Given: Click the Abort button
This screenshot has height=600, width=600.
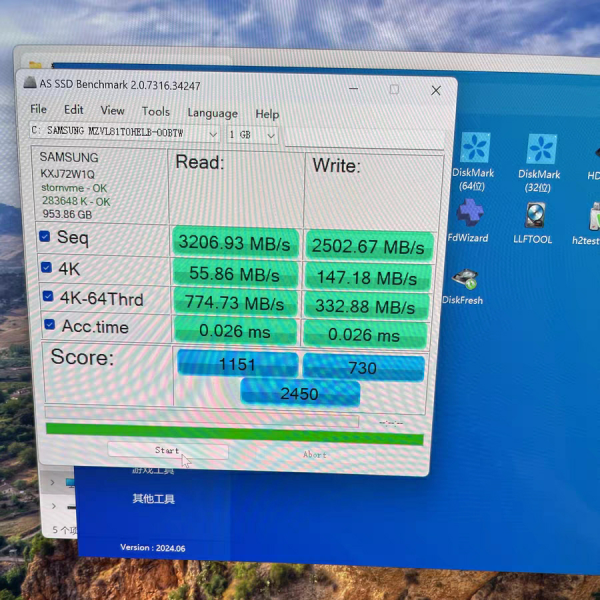Looking at the screenshot, I should tap(315, 454).
